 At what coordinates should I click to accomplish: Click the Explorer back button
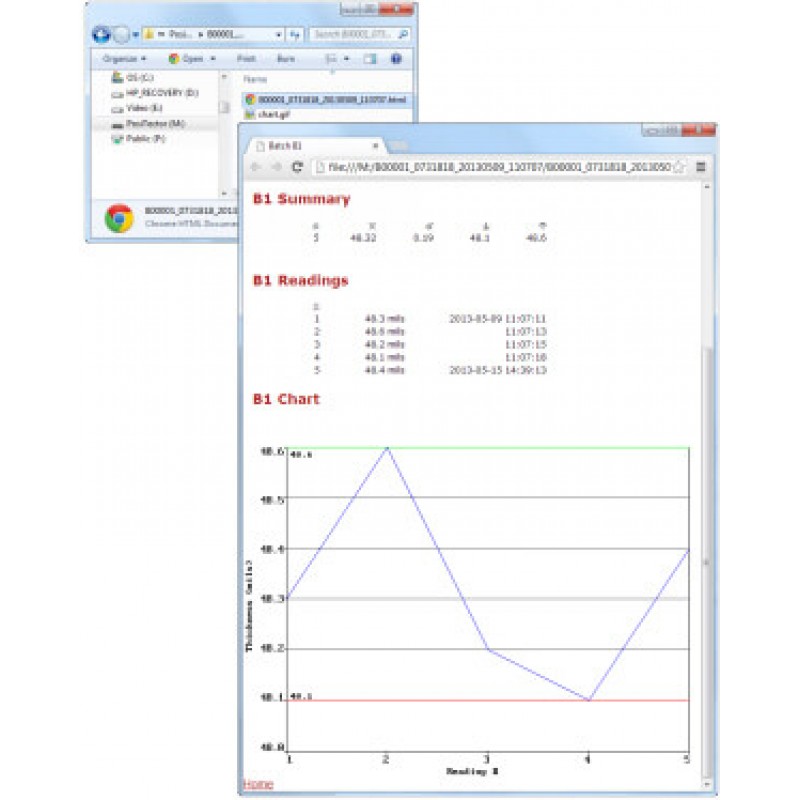[x=101, y=34]
